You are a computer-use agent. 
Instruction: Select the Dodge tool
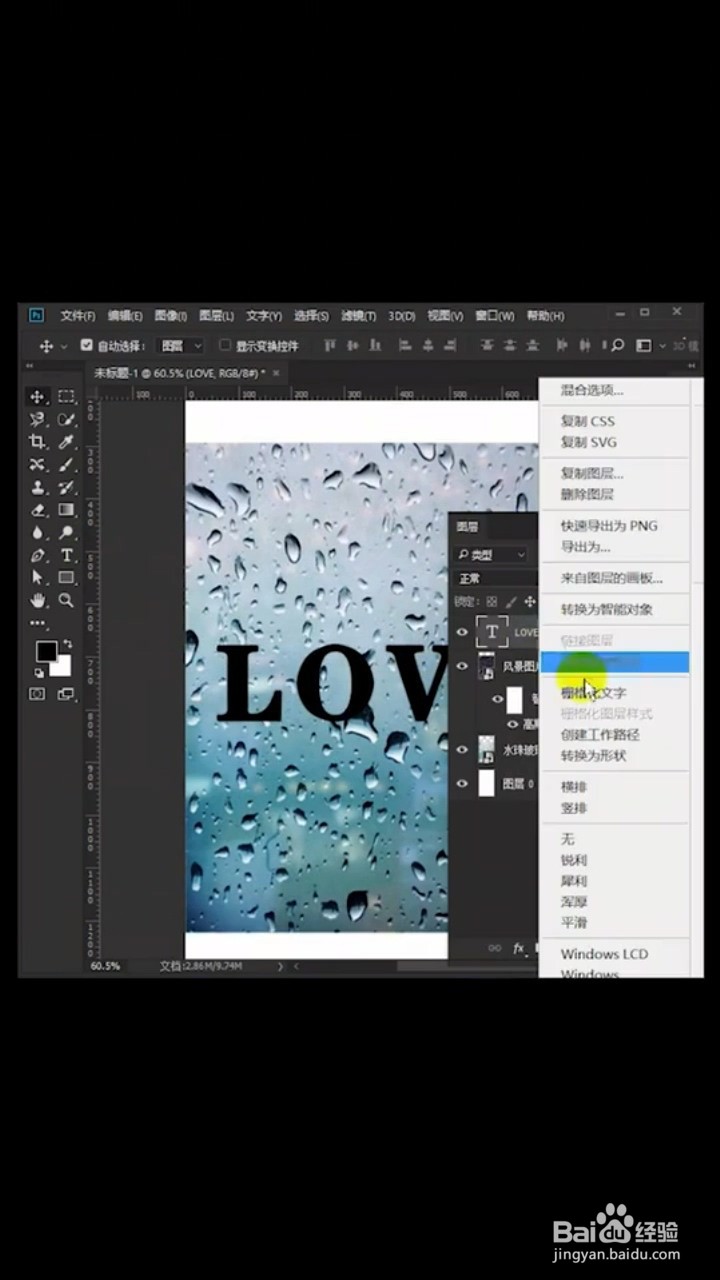66,533
